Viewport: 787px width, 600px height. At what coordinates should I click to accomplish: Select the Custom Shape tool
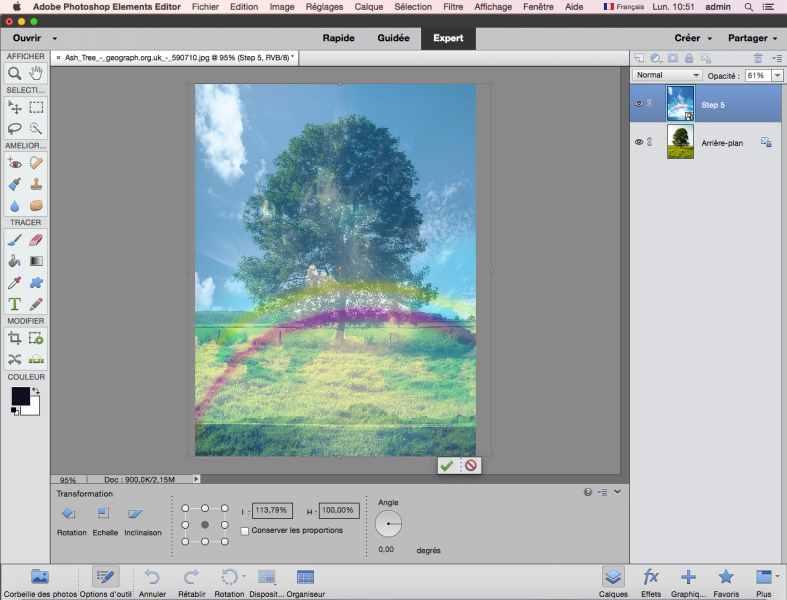point(36,283)
